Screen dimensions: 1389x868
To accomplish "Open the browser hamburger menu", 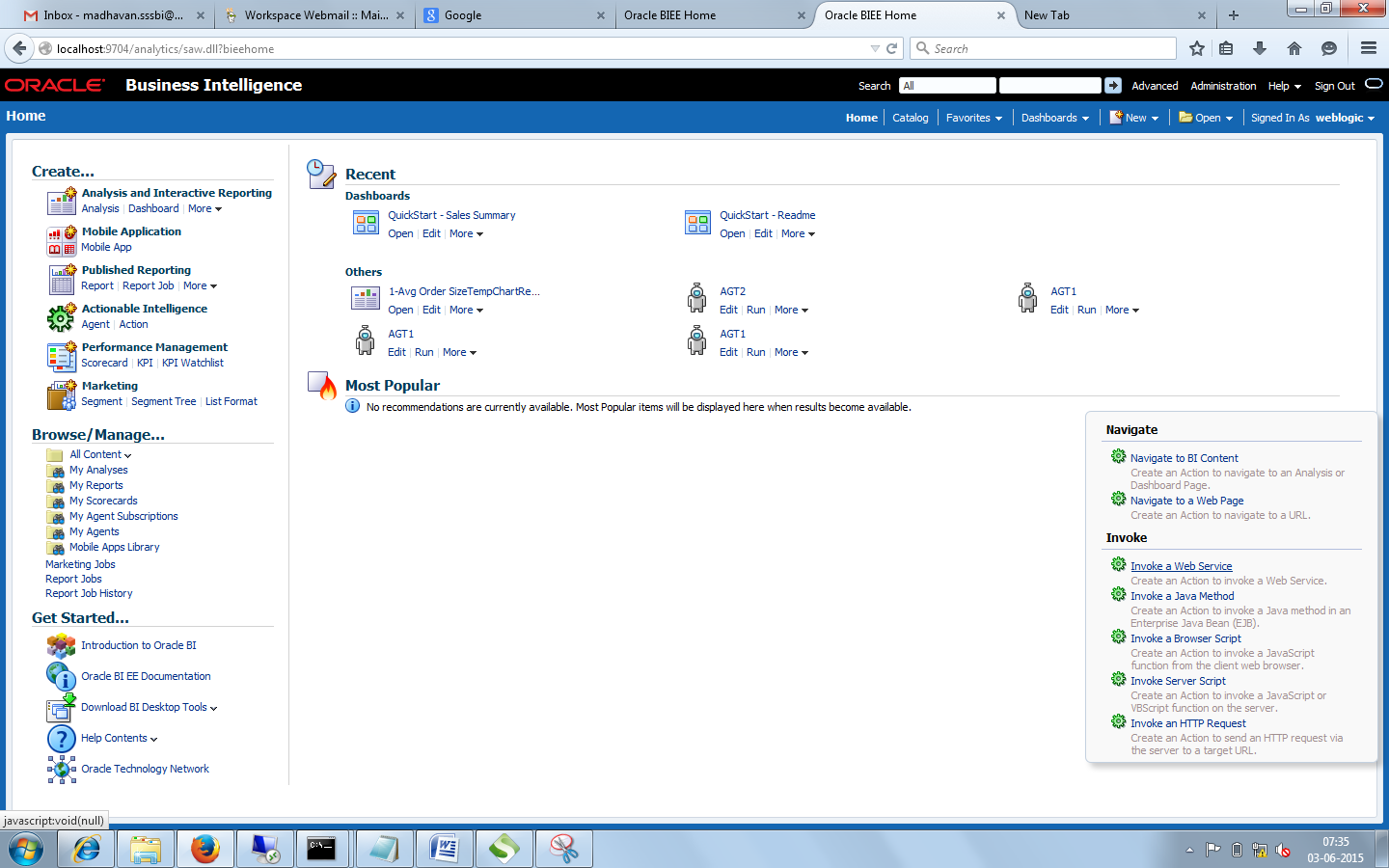I will (1368, 48).
